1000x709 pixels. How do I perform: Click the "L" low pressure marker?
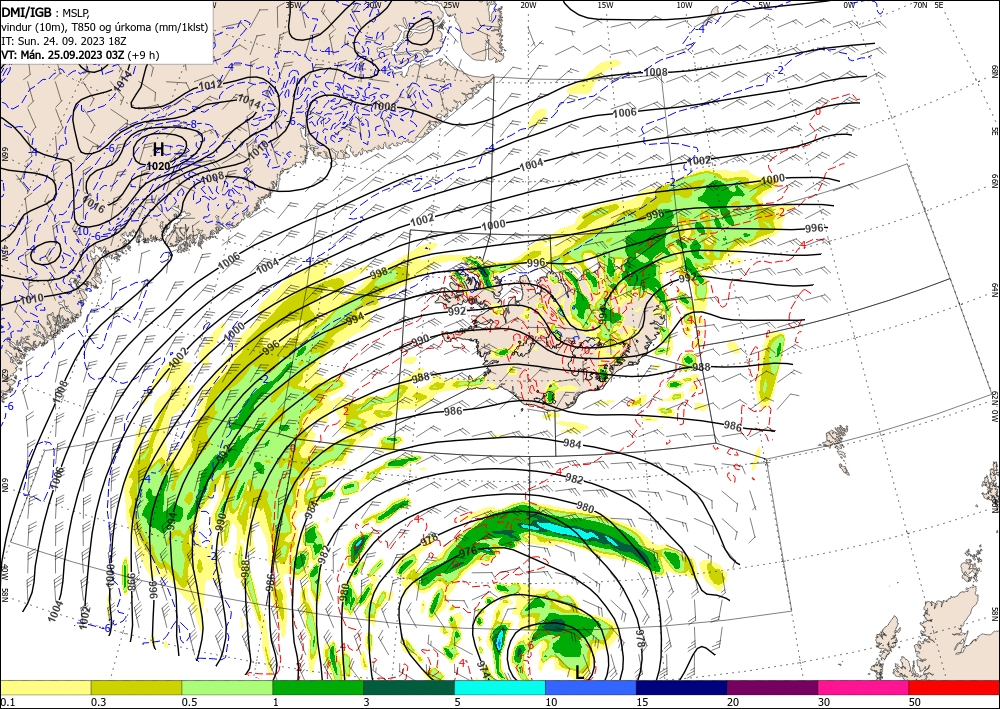[579, 672]
